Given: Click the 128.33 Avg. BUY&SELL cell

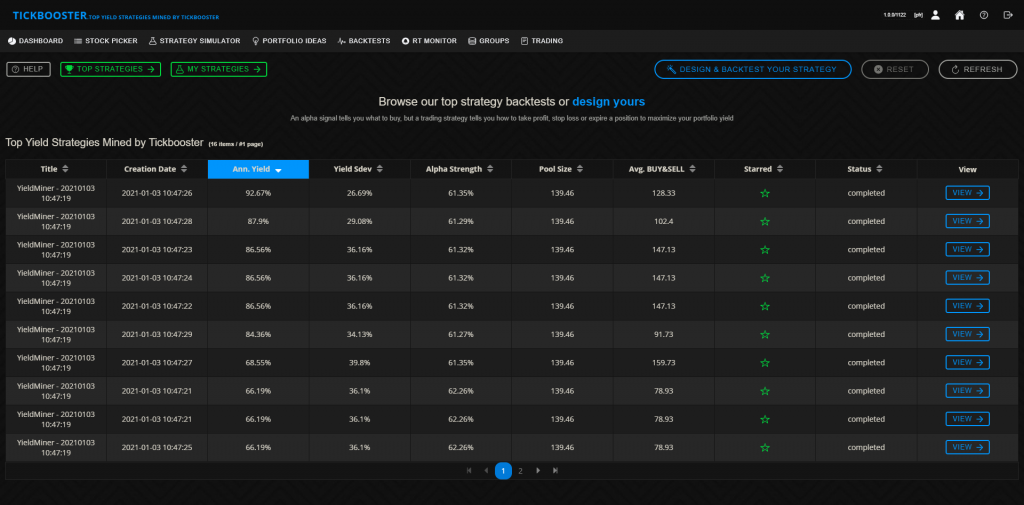Looking at the screenshot, I should point(664,193).
